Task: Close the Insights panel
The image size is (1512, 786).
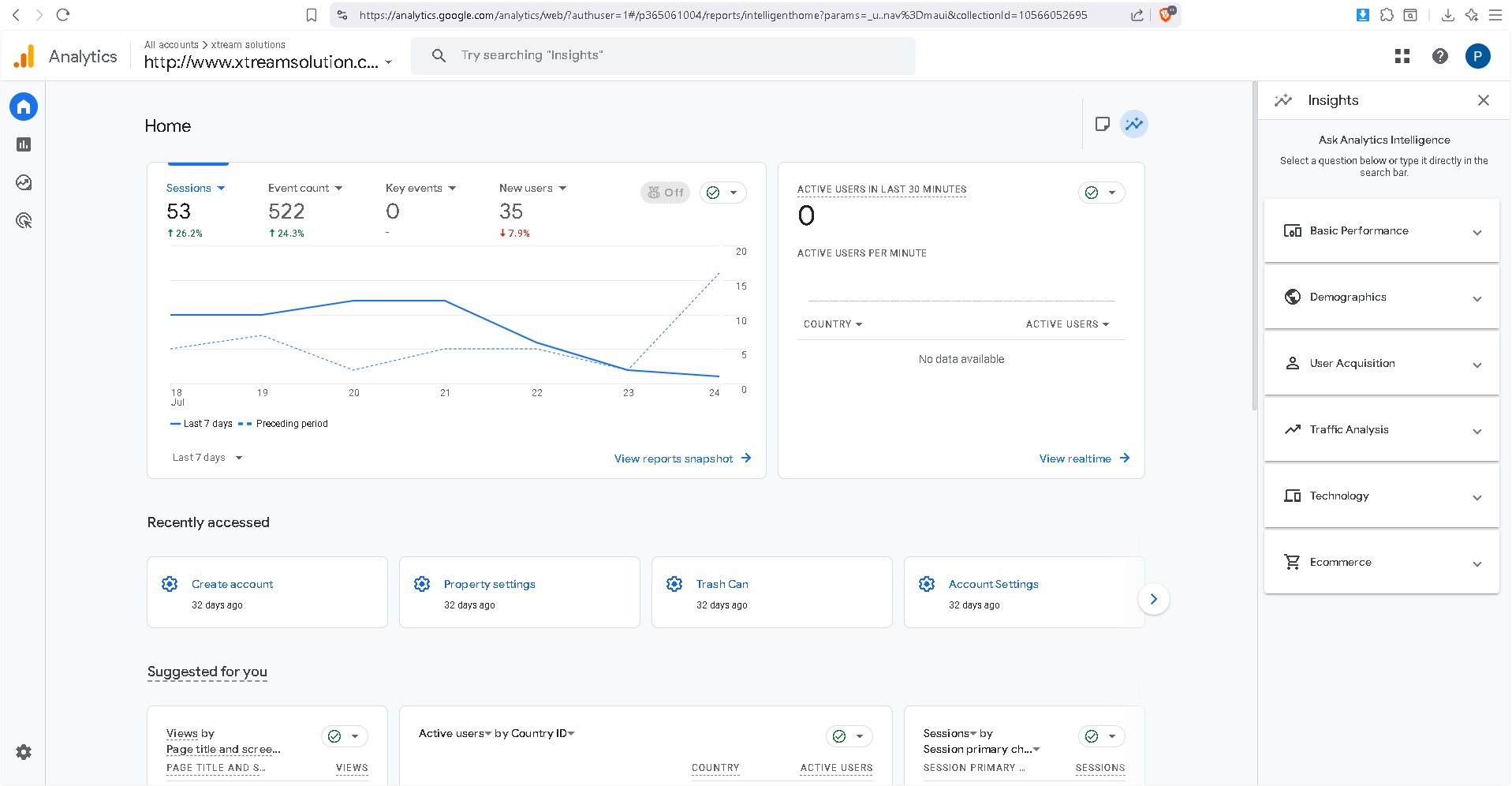Action: (x=1483, y=100)
